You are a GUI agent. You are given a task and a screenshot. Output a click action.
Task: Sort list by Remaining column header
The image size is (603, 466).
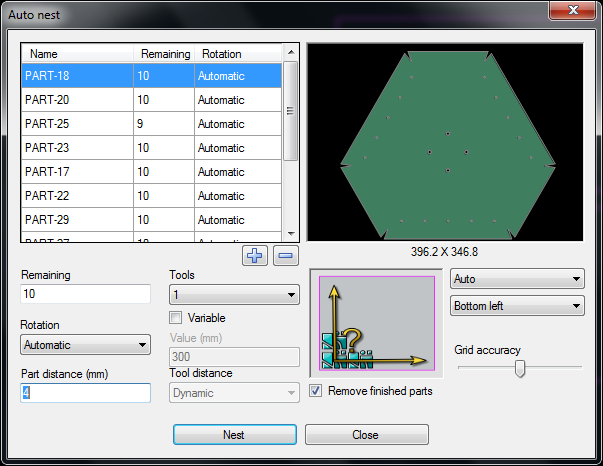click(165, 54)
